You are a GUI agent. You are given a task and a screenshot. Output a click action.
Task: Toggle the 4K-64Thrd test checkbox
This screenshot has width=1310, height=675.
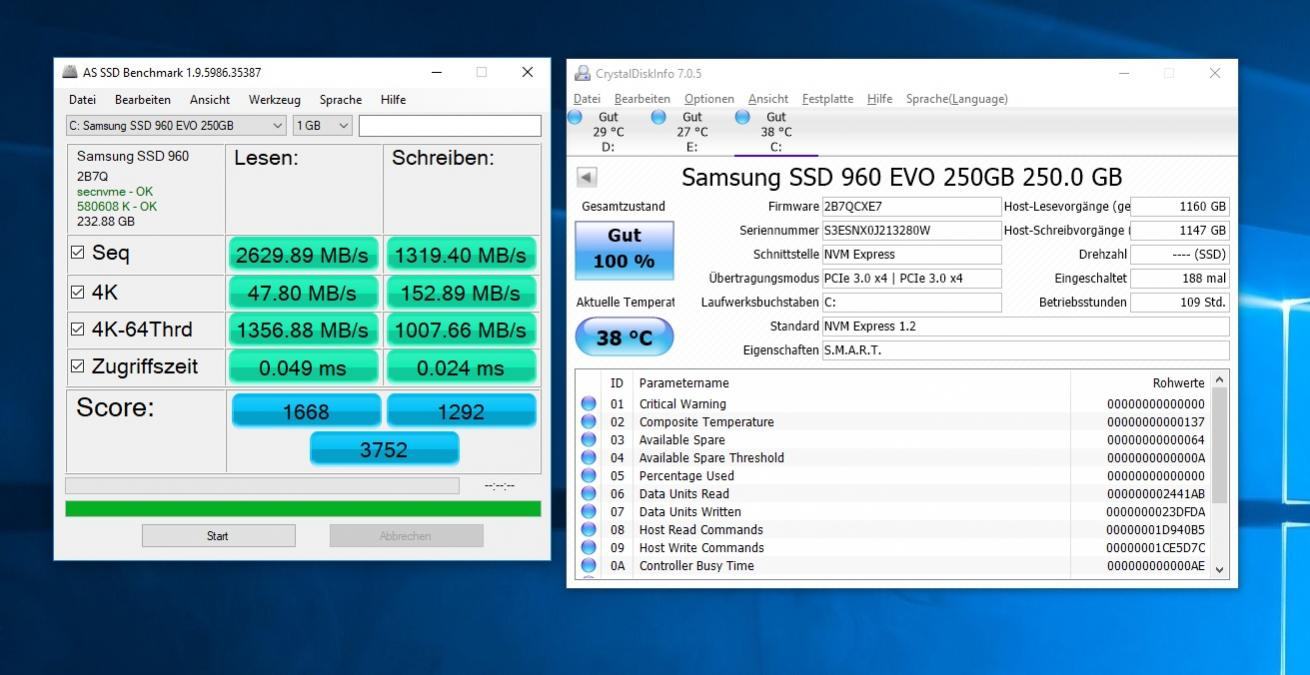[x=78, y=329]
